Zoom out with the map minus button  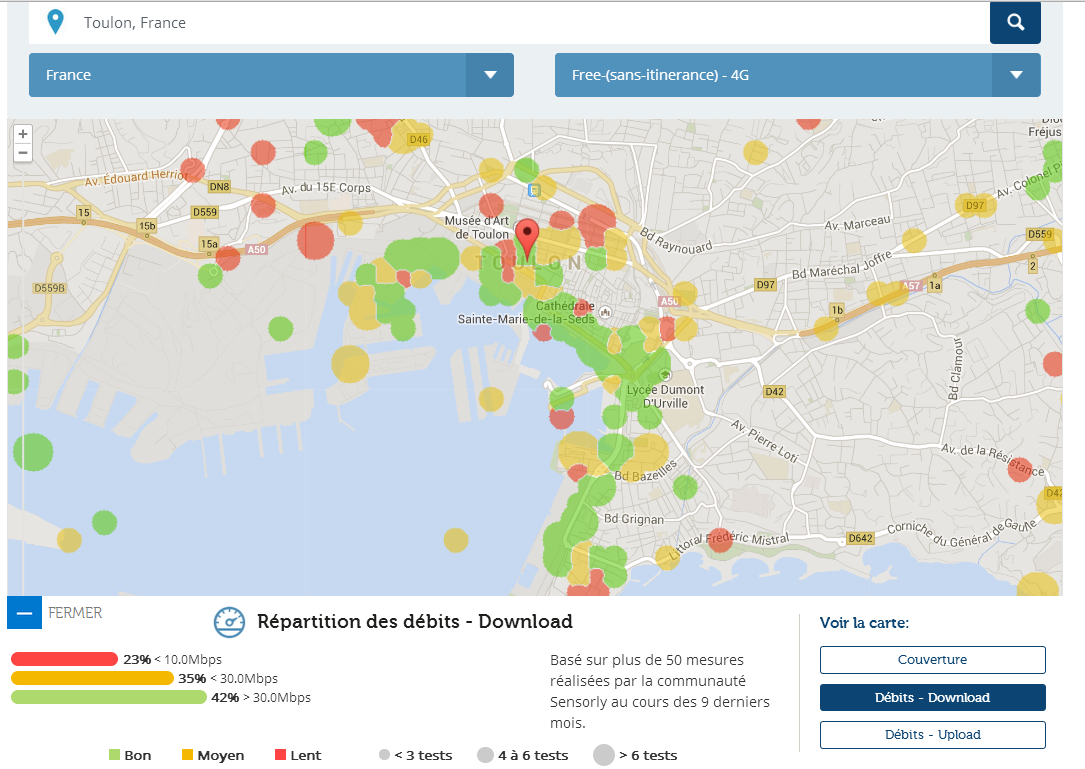click(23, 152)
